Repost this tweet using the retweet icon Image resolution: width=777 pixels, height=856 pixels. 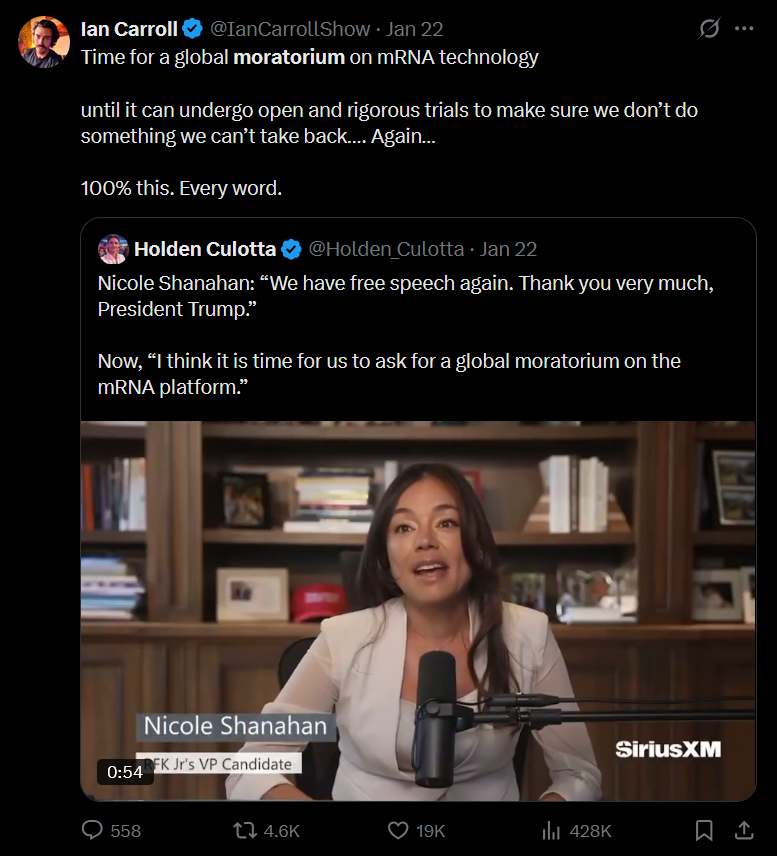click(x=244, y=830)
